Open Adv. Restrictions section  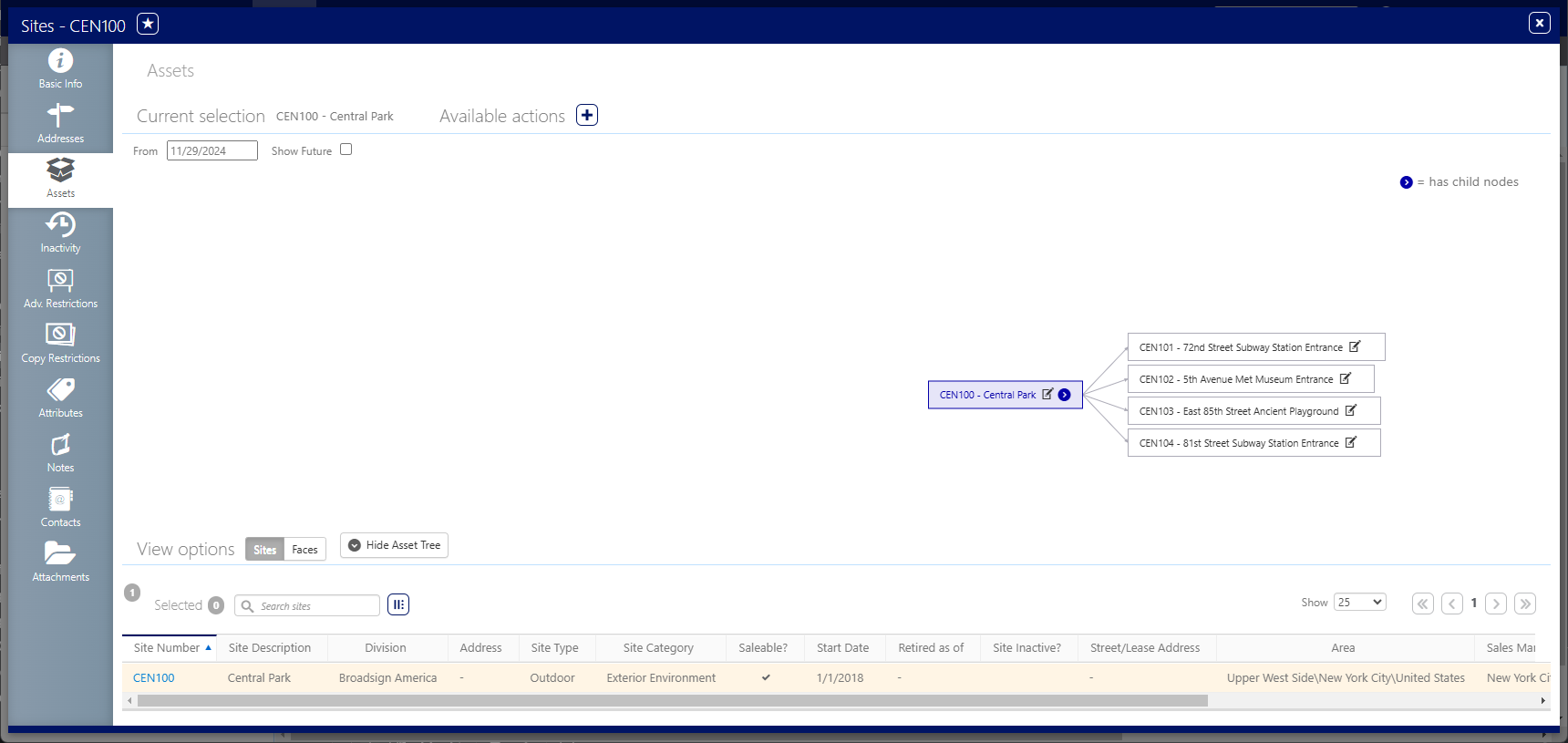point(60,289)
